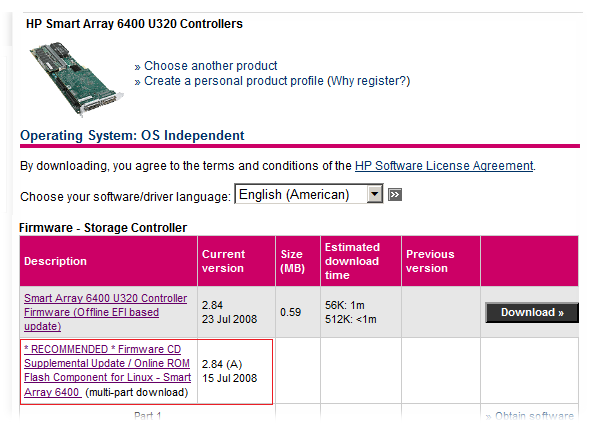Screen dimensions: 597x424
Task: Click the 0.59 size cell
Action: click(x=298, y=312)
